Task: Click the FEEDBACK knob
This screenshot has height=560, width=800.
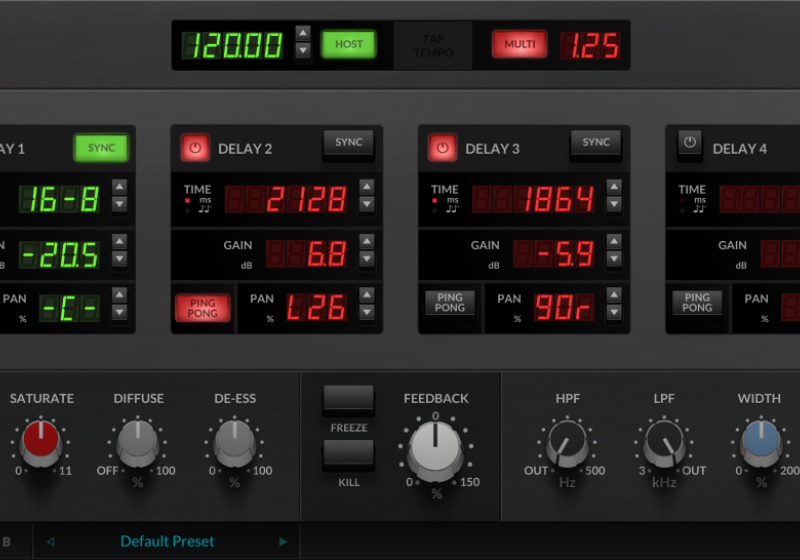Action: coord(435,450)
